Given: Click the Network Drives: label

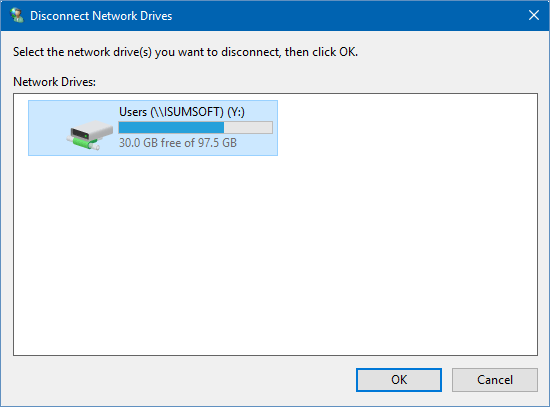Looking at the screenshot, I should tap(54, 82).
